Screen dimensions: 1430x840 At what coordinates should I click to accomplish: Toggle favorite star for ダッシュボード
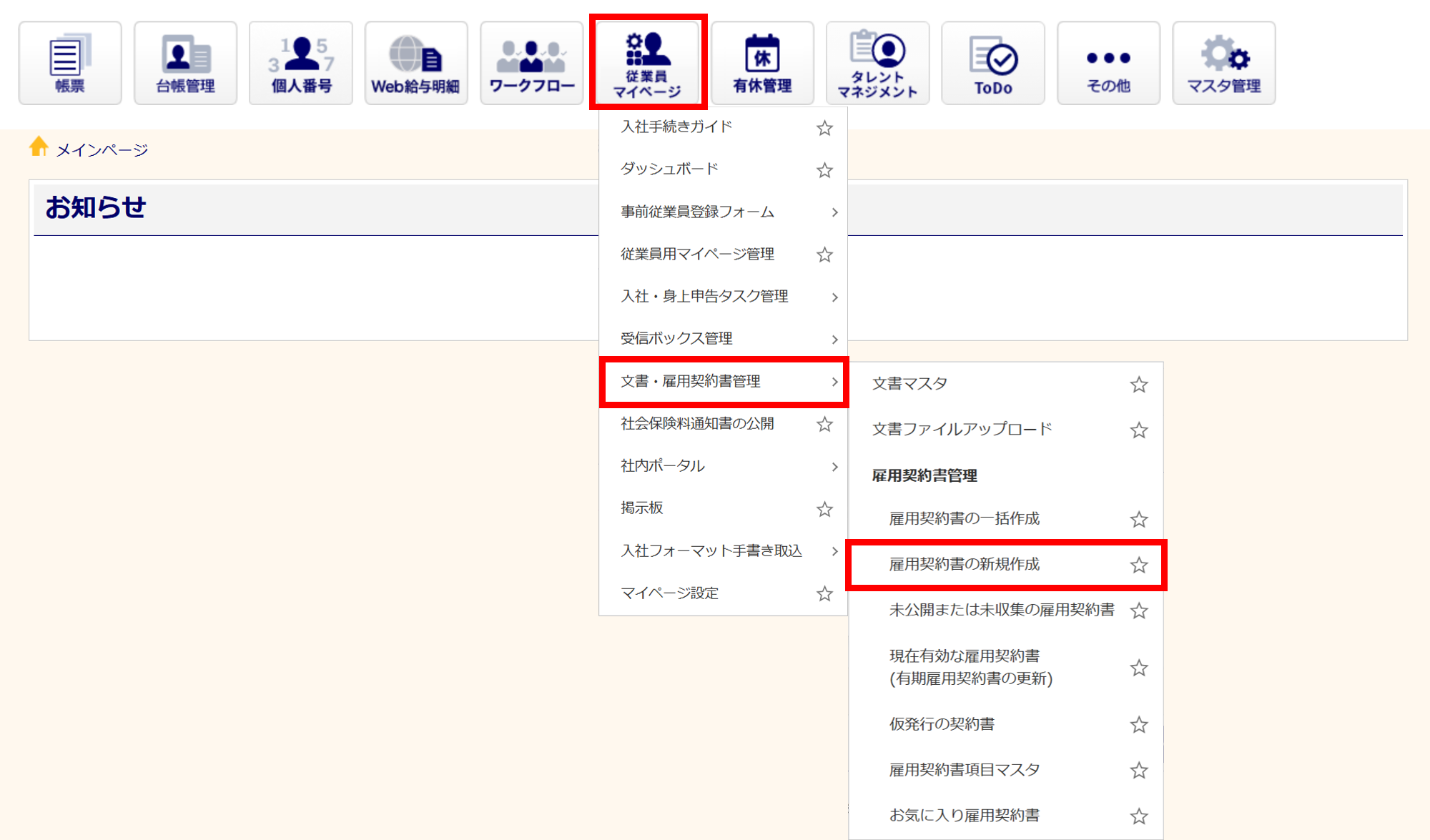pos(824,170)
